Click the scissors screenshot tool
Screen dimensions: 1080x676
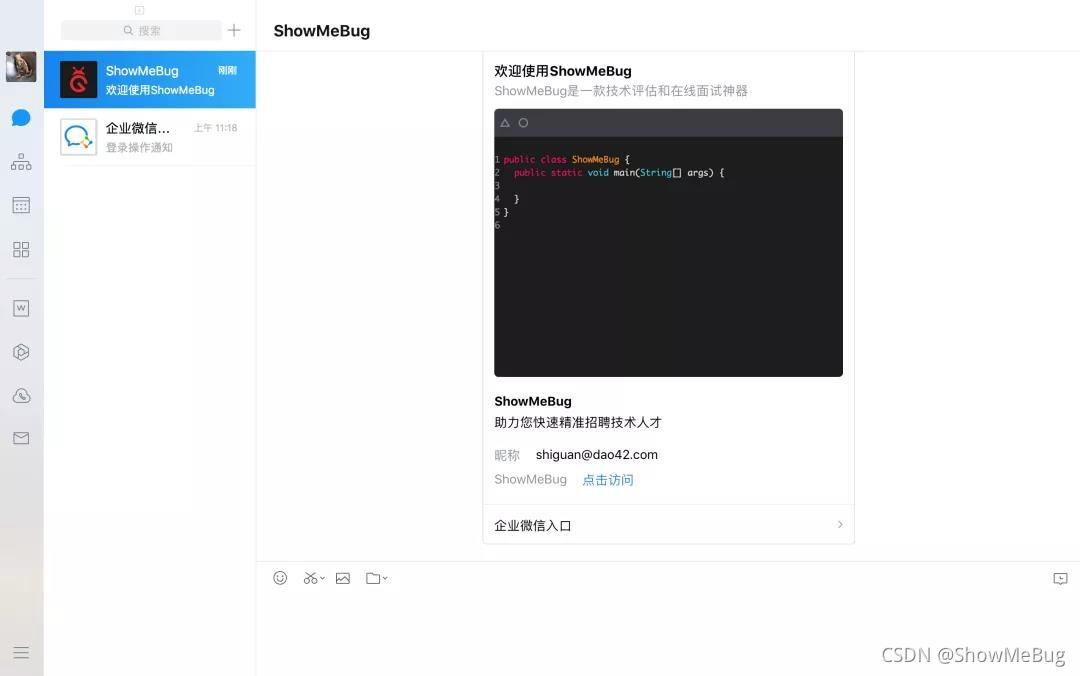coord(311,578)
